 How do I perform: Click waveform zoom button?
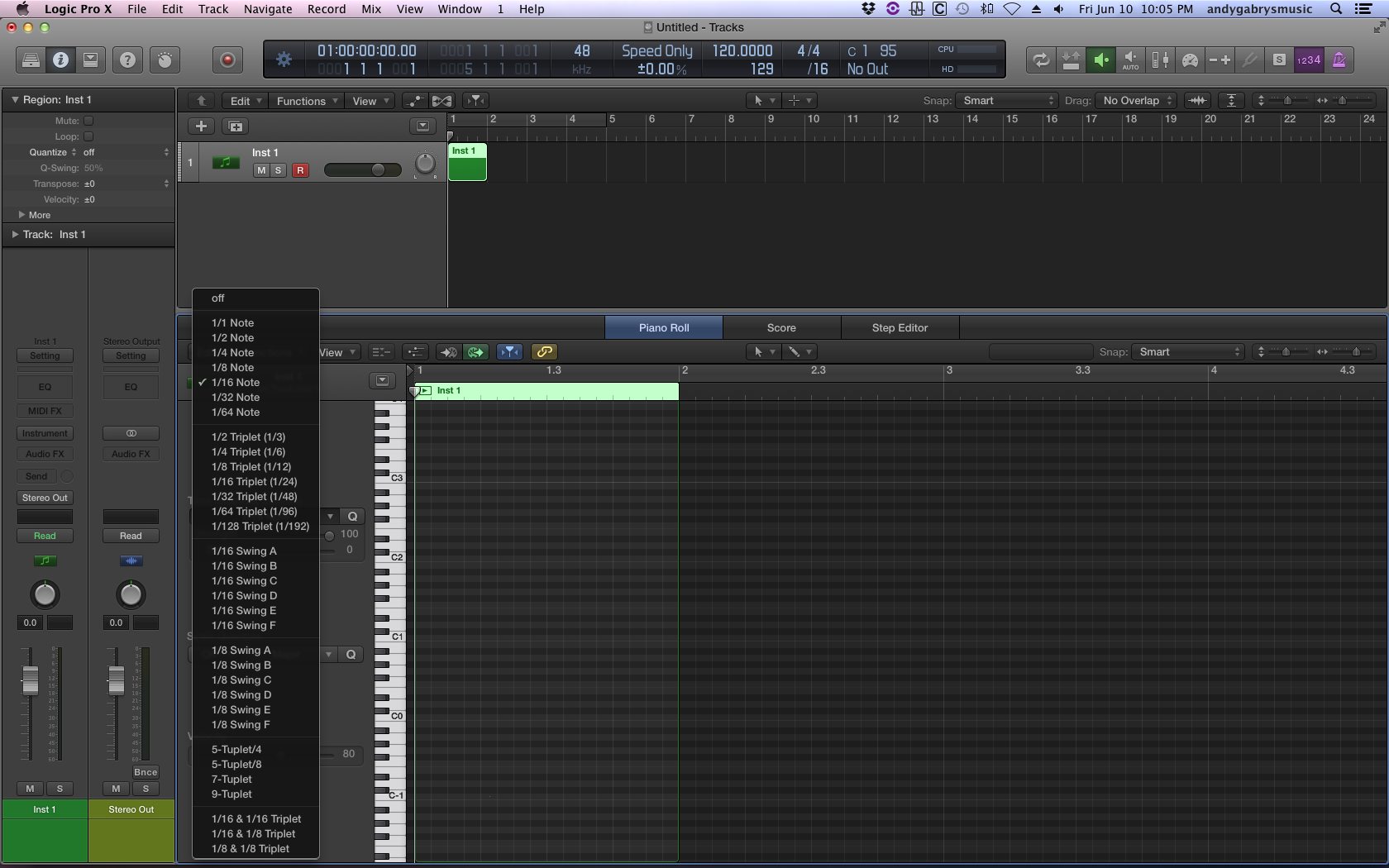click(1197, 101)
